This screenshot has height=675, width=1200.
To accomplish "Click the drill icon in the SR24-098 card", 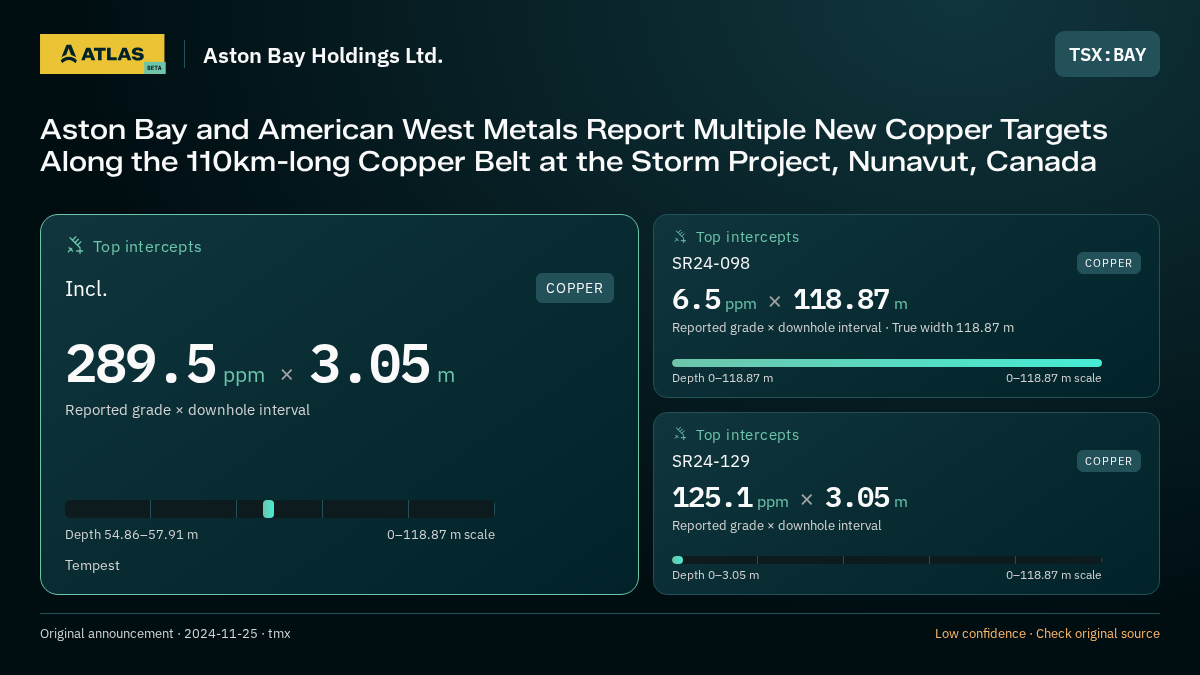I will [680, 236].
